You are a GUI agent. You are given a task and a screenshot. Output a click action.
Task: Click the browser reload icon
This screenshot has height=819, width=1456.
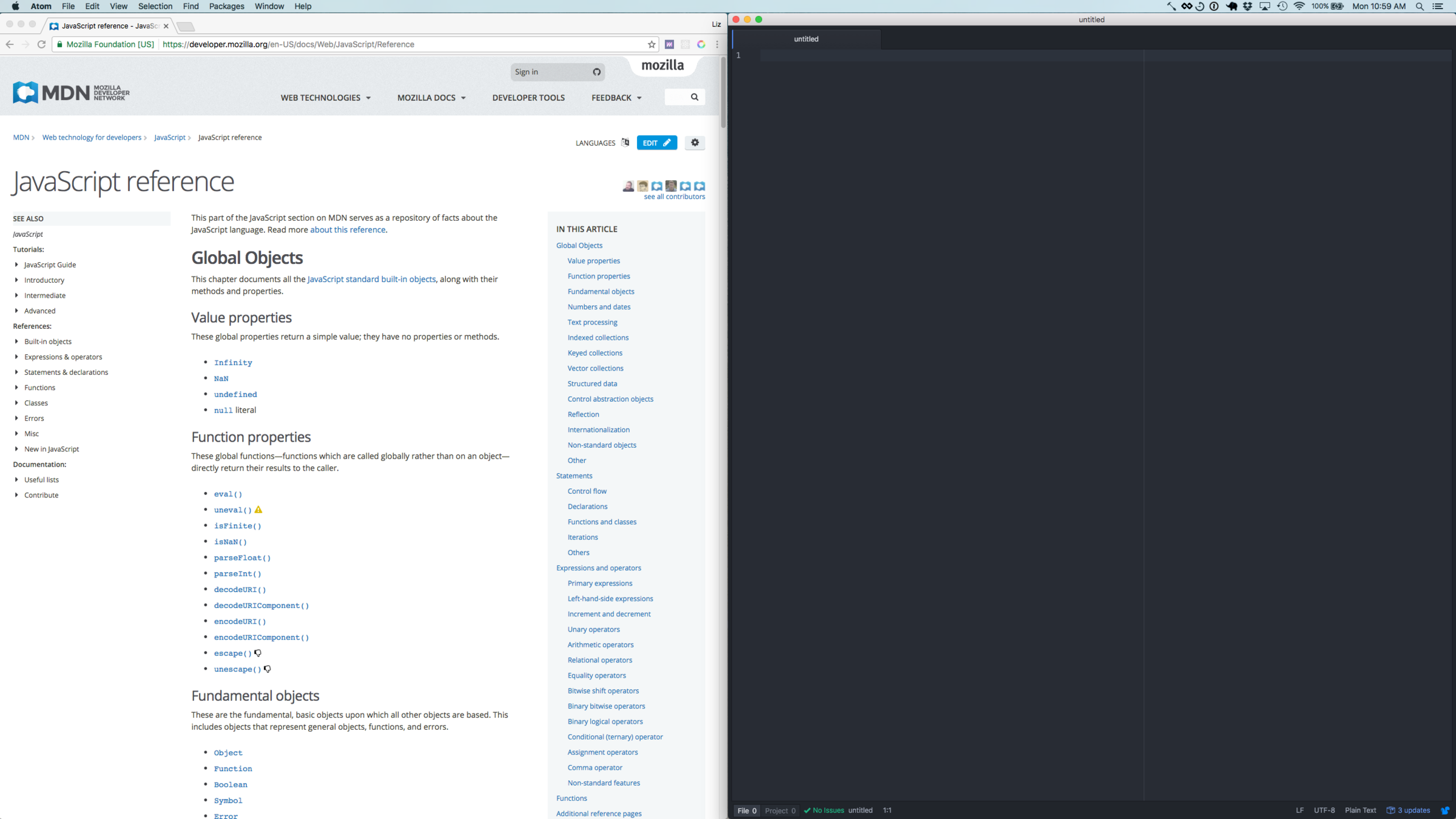(x=41, y=44)
